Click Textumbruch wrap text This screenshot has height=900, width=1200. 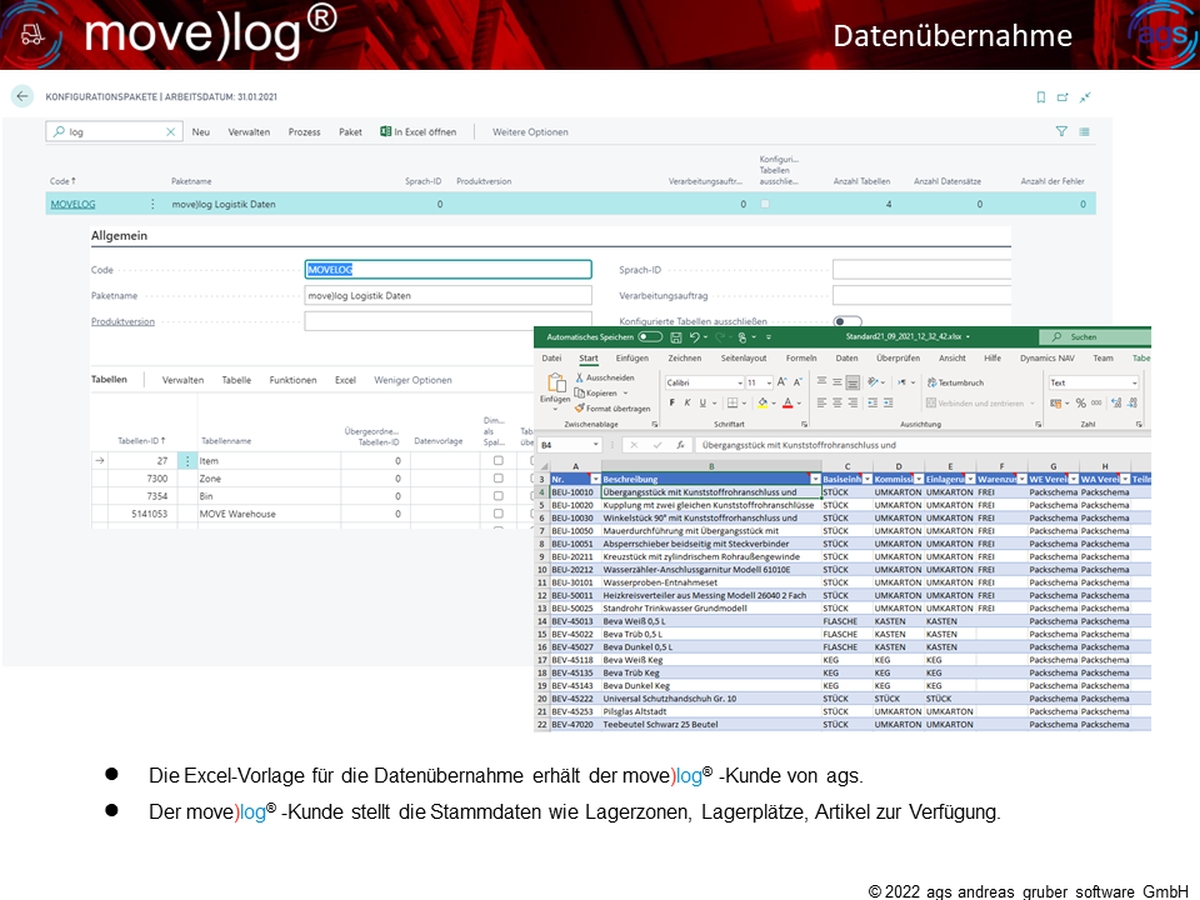pyautogui.click(x=956, y=383)
